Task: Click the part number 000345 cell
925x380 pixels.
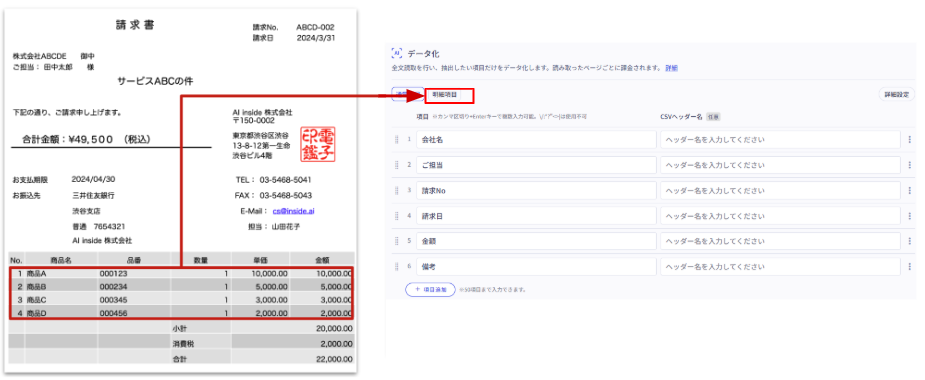Action: point(113,300)
